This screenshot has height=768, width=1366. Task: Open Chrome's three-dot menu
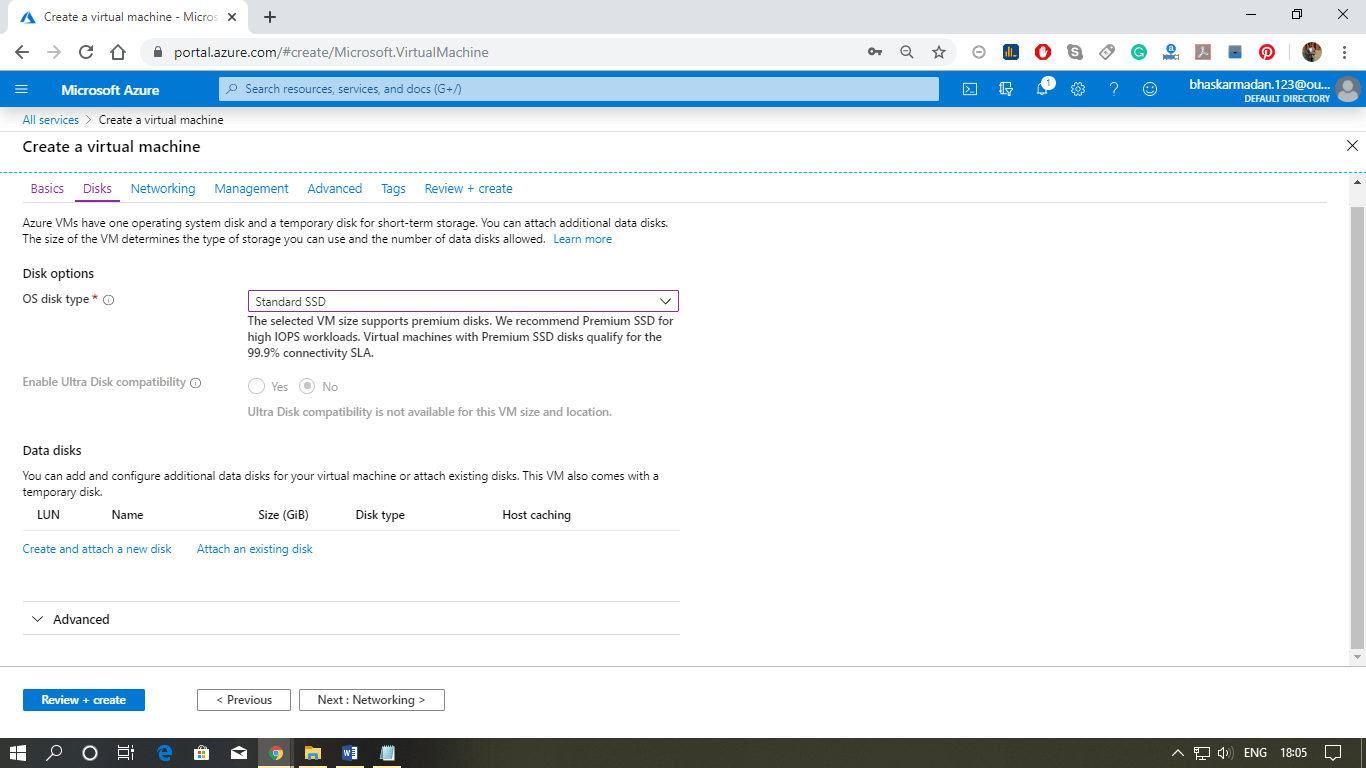pyautogui.click(x=1343, y=50)
